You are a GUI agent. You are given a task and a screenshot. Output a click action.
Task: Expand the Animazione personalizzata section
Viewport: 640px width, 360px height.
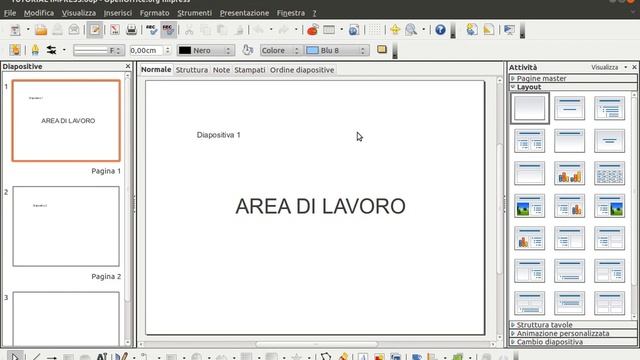point(573,333)
